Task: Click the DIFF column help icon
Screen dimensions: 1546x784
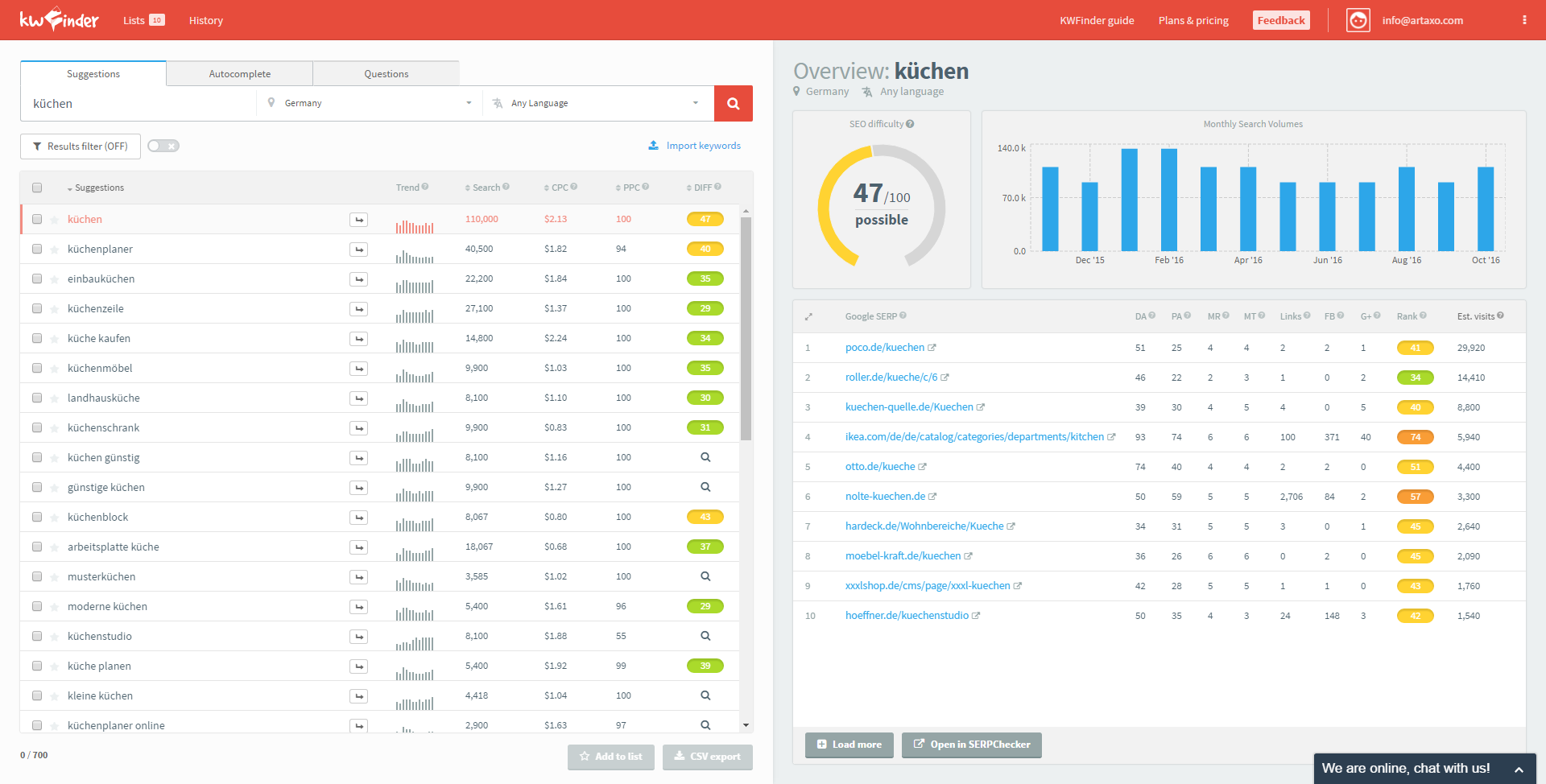Action: [717, 187]
